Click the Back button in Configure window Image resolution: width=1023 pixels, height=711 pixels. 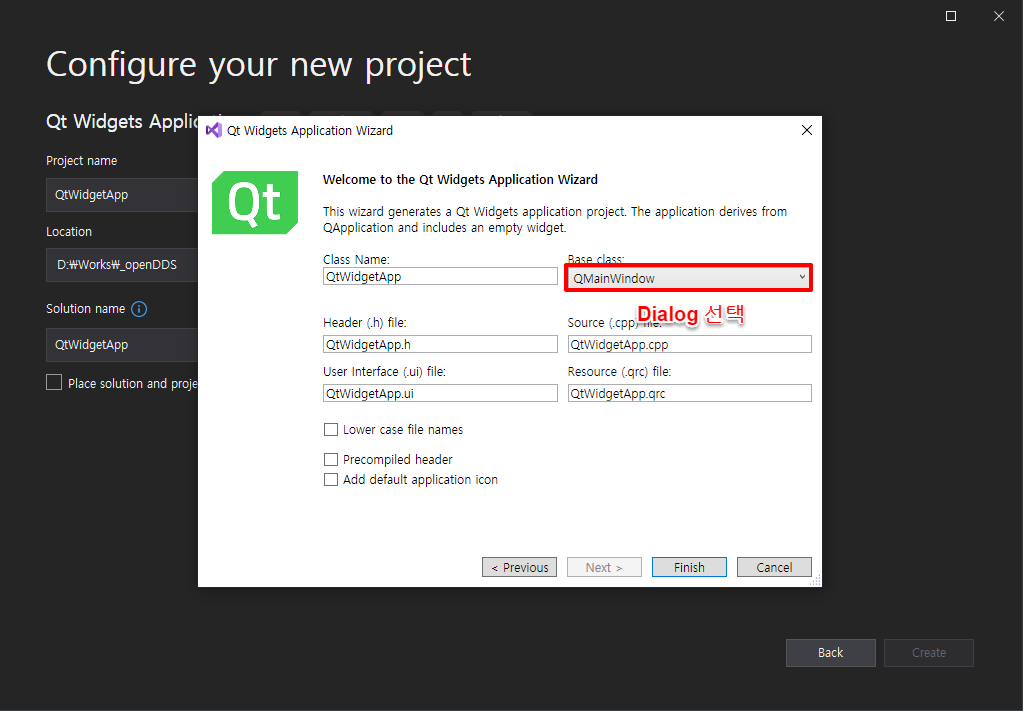(831, 652)
